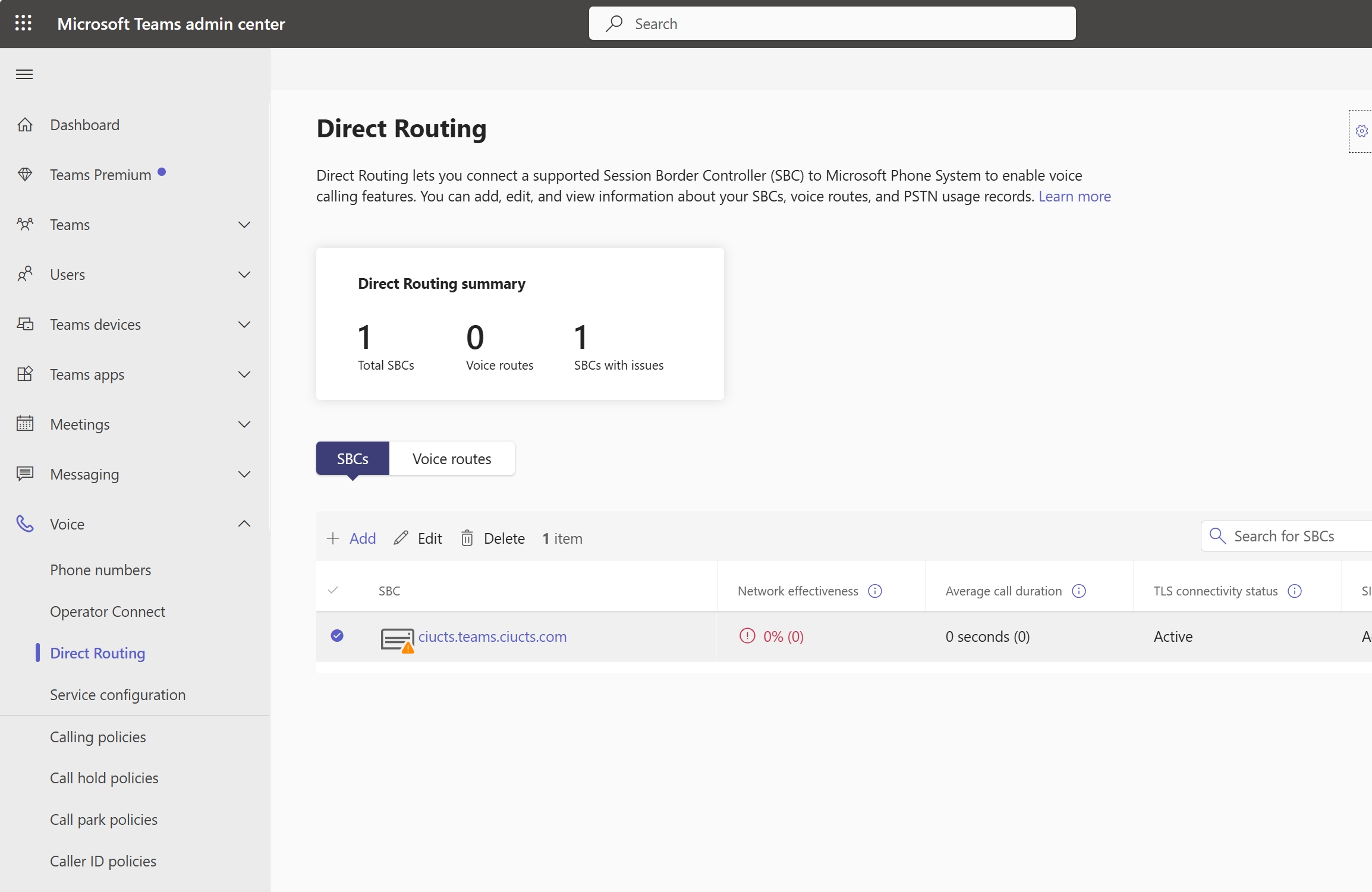The height and width of the screenshot is (892, 1372).
Task: Click the Teams devices icon
Action: click(25, 324)
